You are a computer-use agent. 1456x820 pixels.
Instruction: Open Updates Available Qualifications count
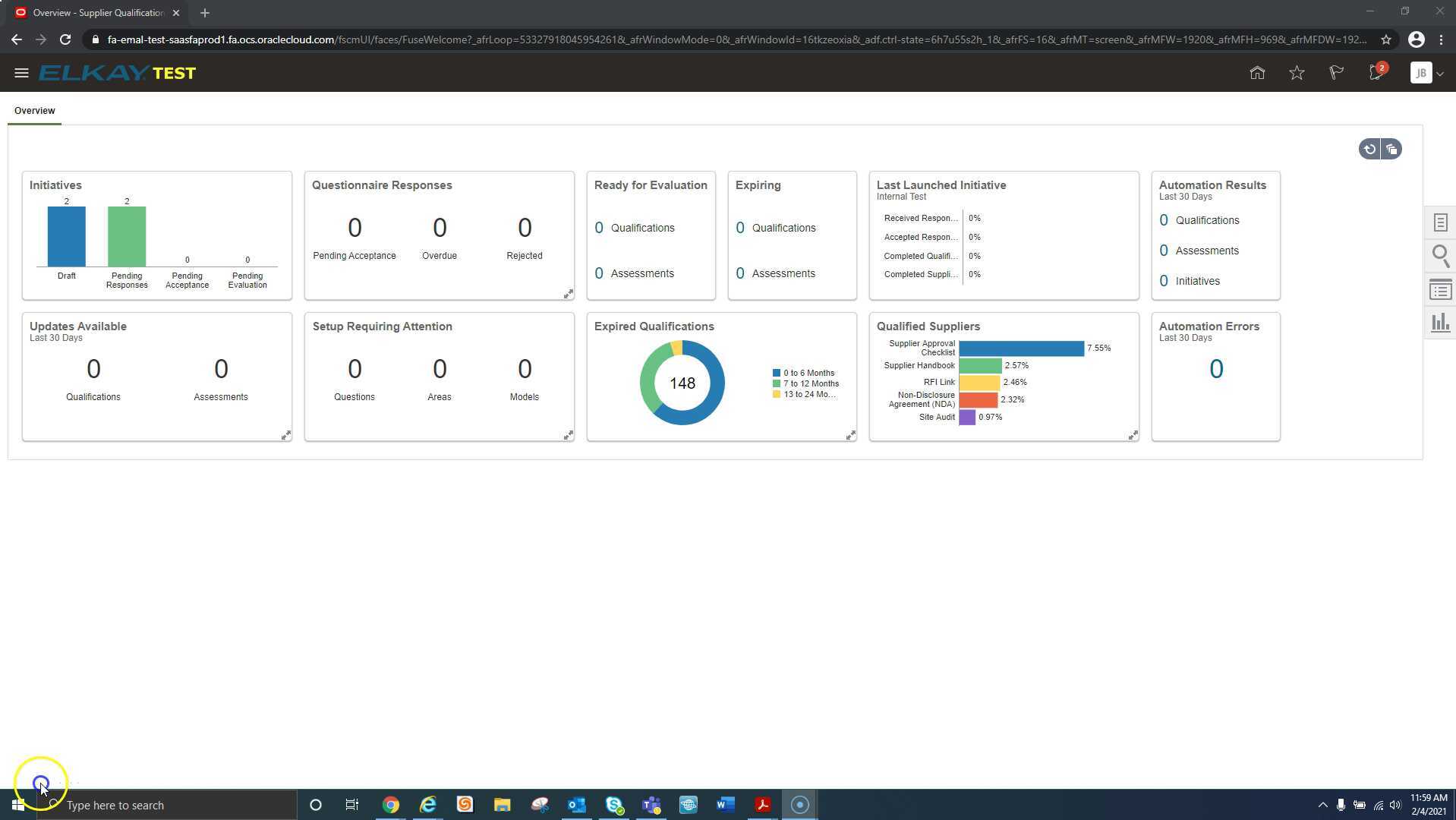(93, 369)
